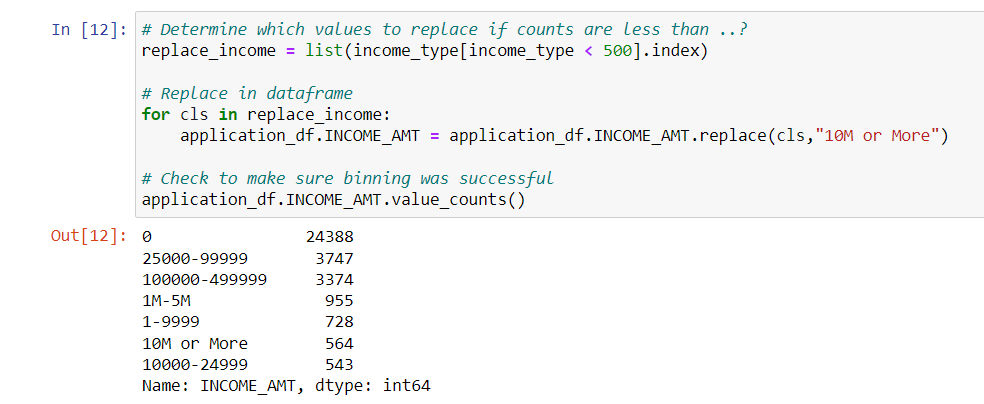Click the output row label 1-9999
This screenshot has height=404, width=984.
[171, 322]
